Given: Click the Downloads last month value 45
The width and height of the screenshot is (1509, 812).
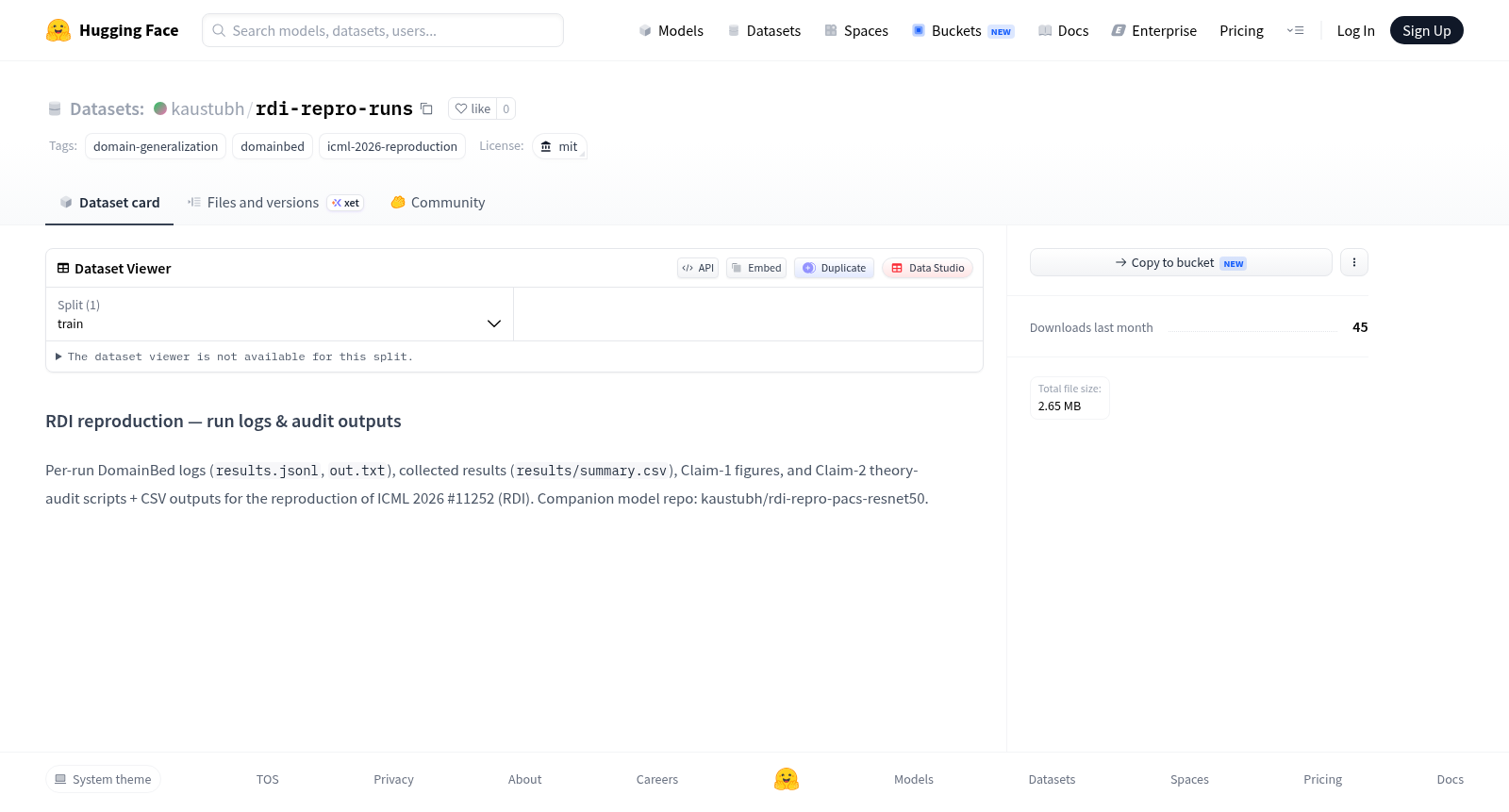Looking at the screenshot, I should point(1360,327).
